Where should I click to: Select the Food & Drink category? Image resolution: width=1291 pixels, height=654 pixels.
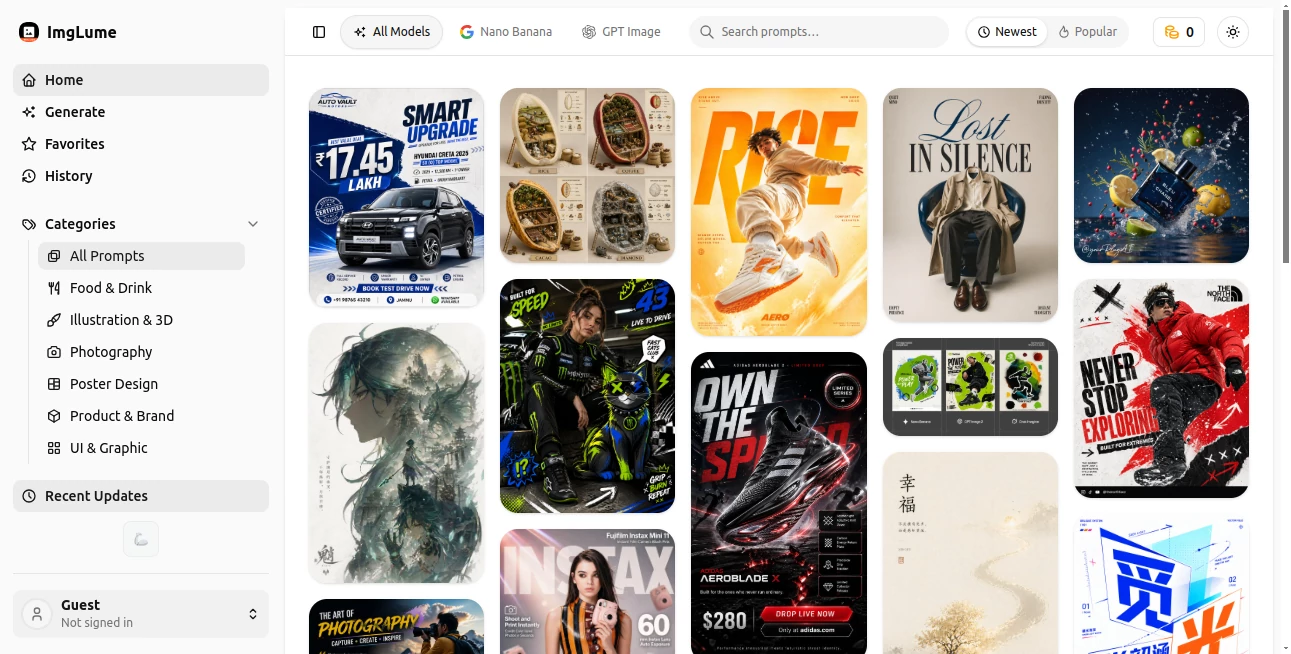(141, 288)
